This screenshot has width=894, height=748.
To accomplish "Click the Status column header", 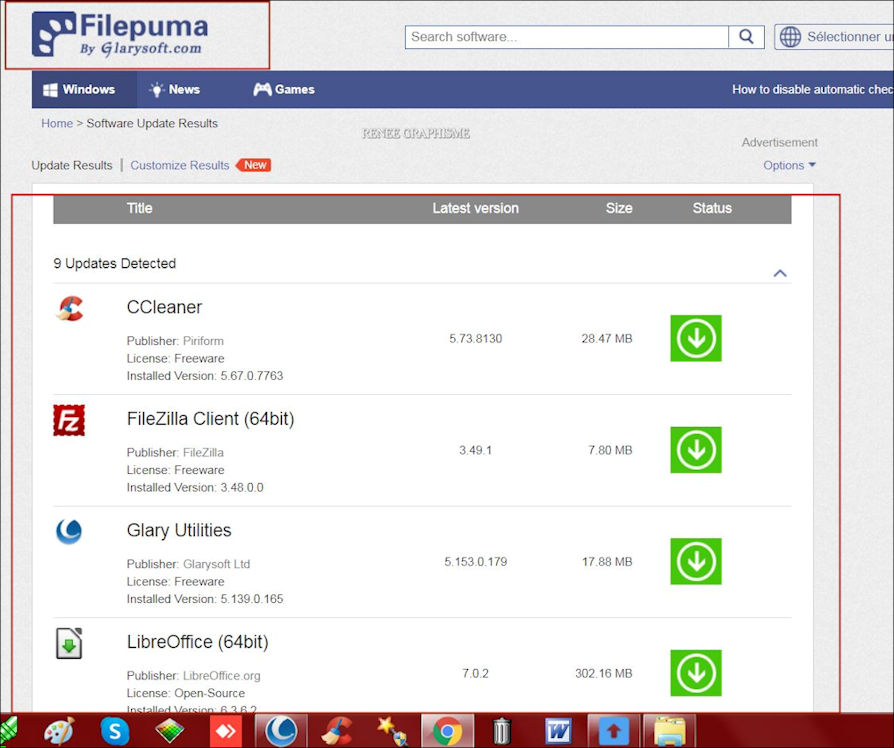I will tap(712, 208).
